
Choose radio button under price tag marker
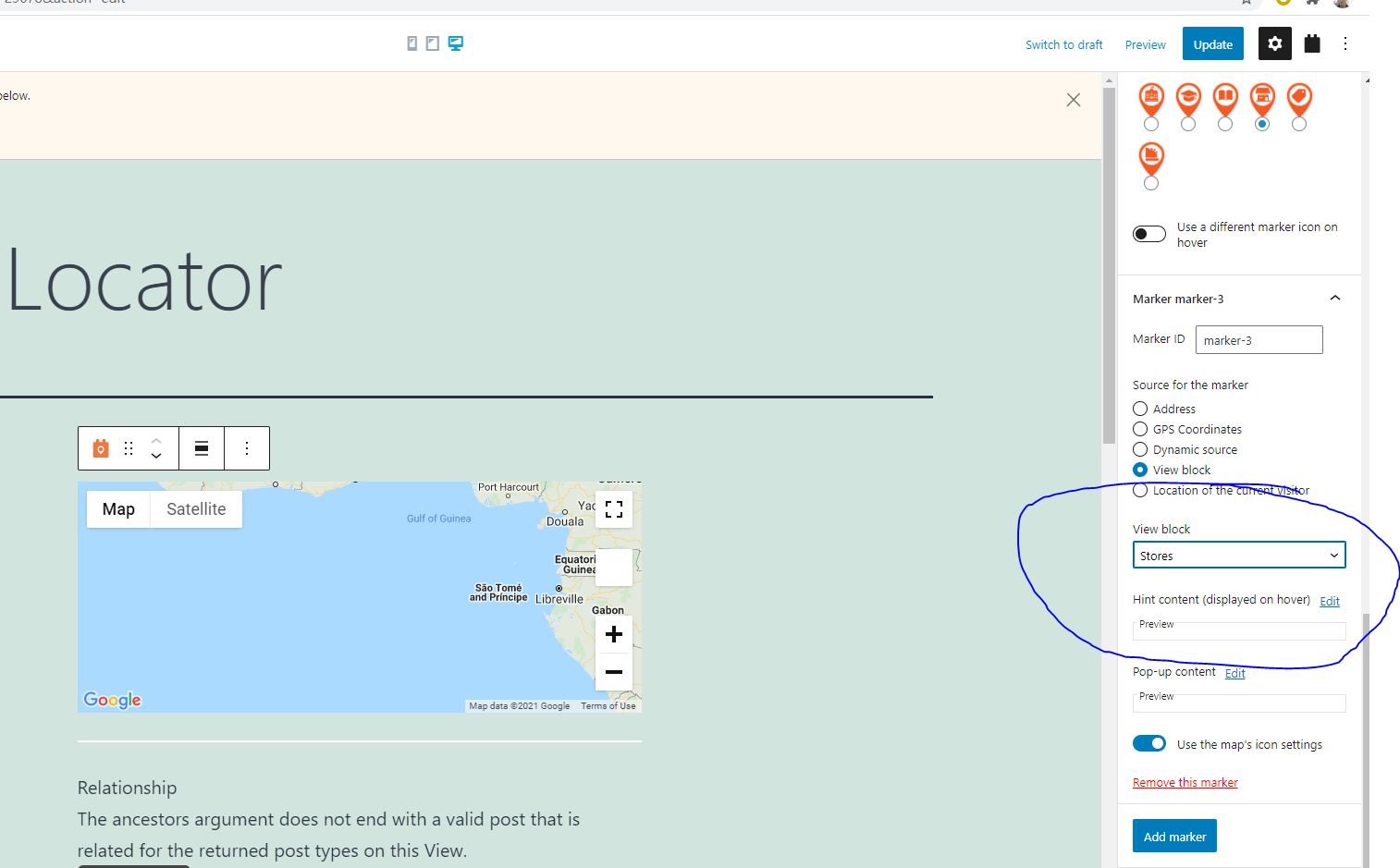coord(1299,124)
